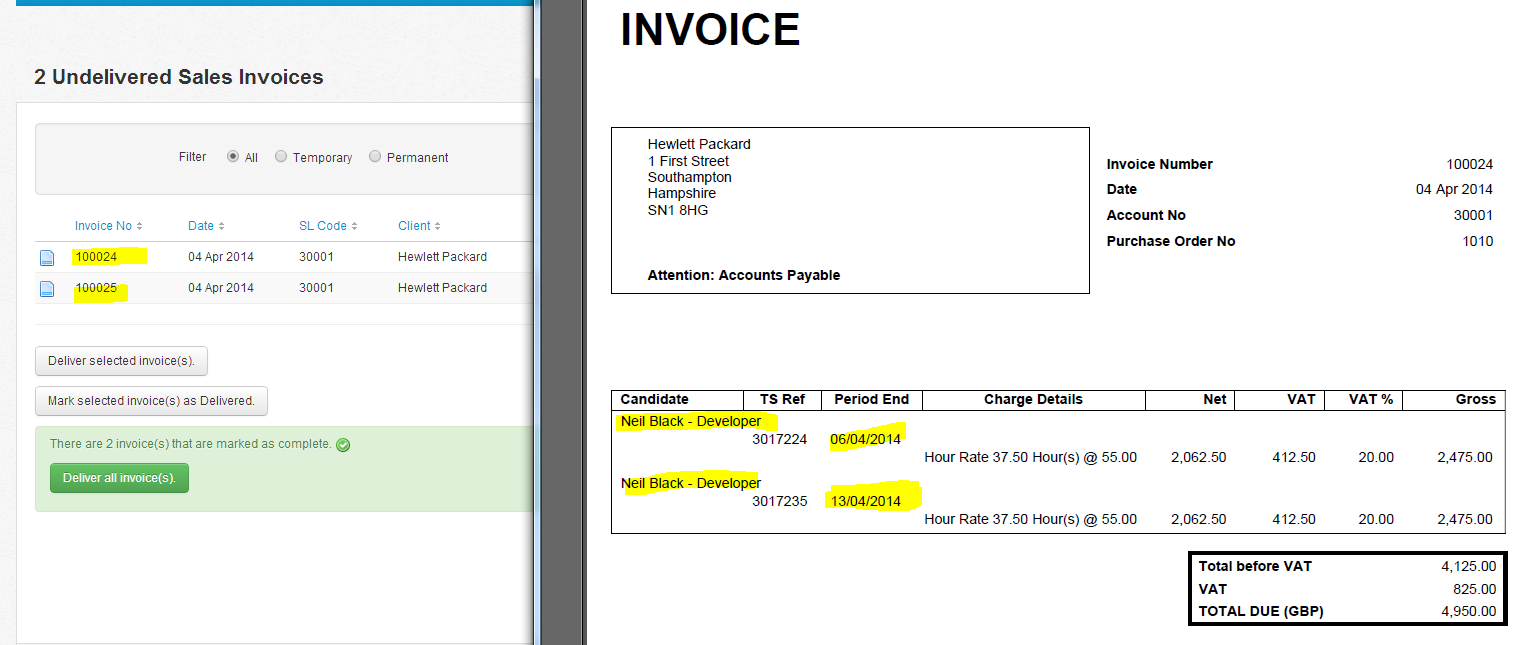1522x645 pixels.
Task: Click period end date 13/04/2014
Action: [x=866, y=501]
